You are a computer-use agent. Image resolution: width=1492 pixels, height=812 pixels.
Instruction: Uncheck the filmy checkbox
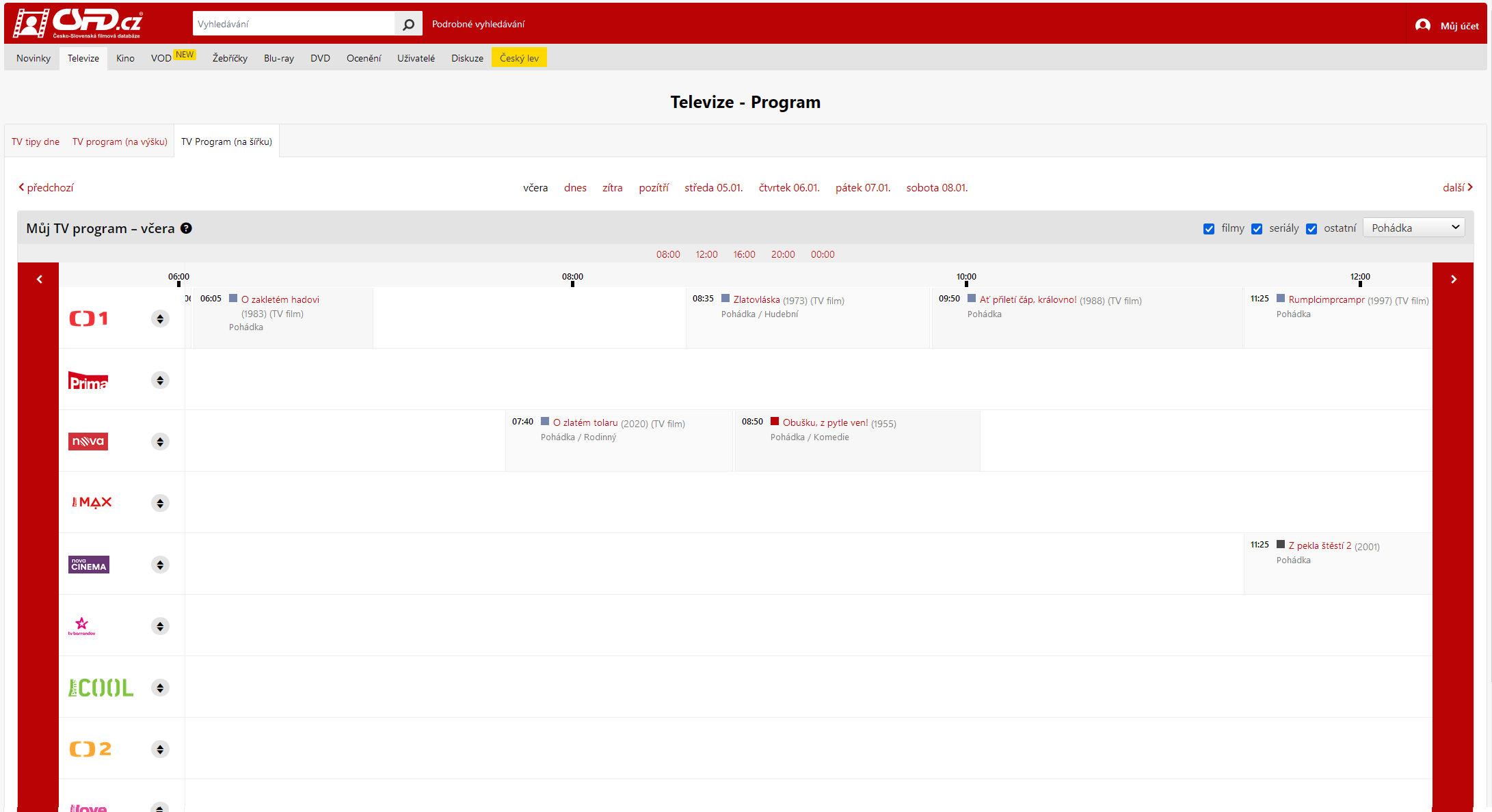click(1209, 228)
